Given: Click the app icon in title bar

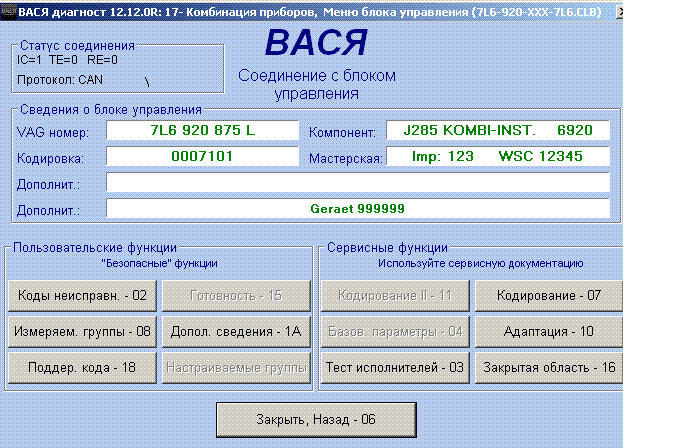Looking at the screenshot, I should 8,12.
